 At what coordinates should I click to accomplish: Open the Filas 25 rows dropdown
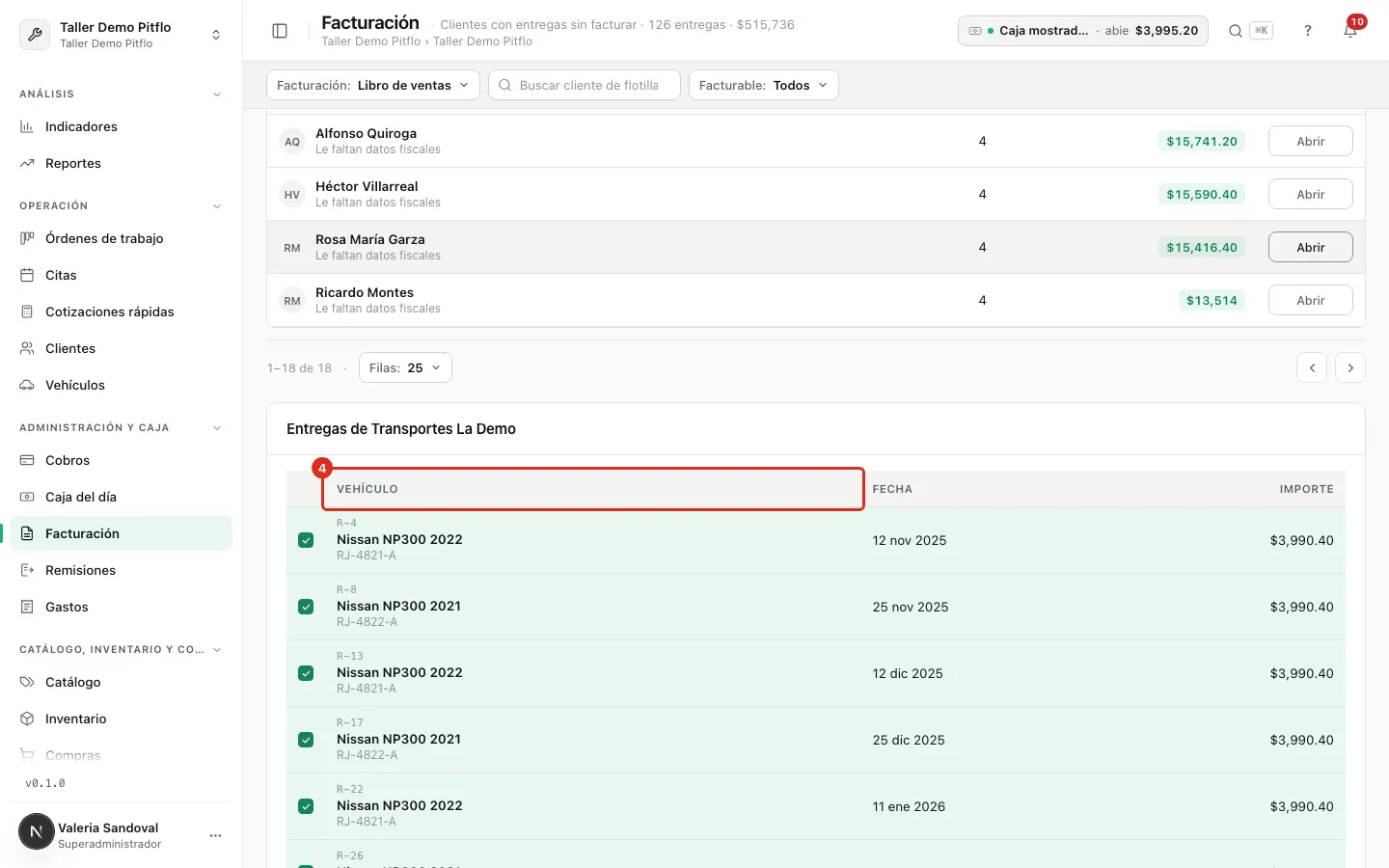point(405,367)
